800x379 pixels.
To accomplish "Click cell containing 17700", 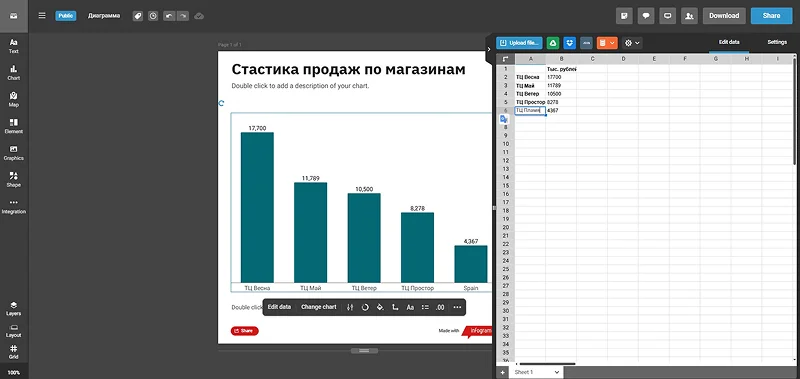I will point(561,77).
